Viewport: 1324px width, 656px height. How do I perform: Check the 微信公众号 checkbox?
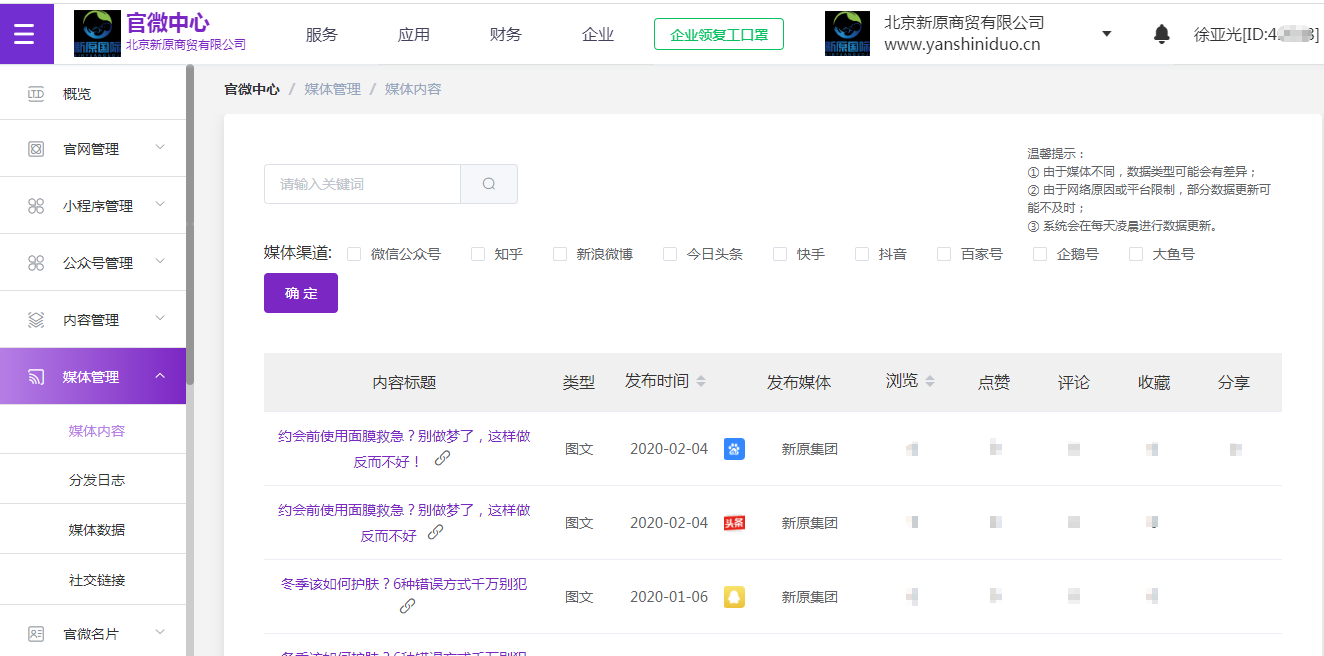click(x=354, y=254)
